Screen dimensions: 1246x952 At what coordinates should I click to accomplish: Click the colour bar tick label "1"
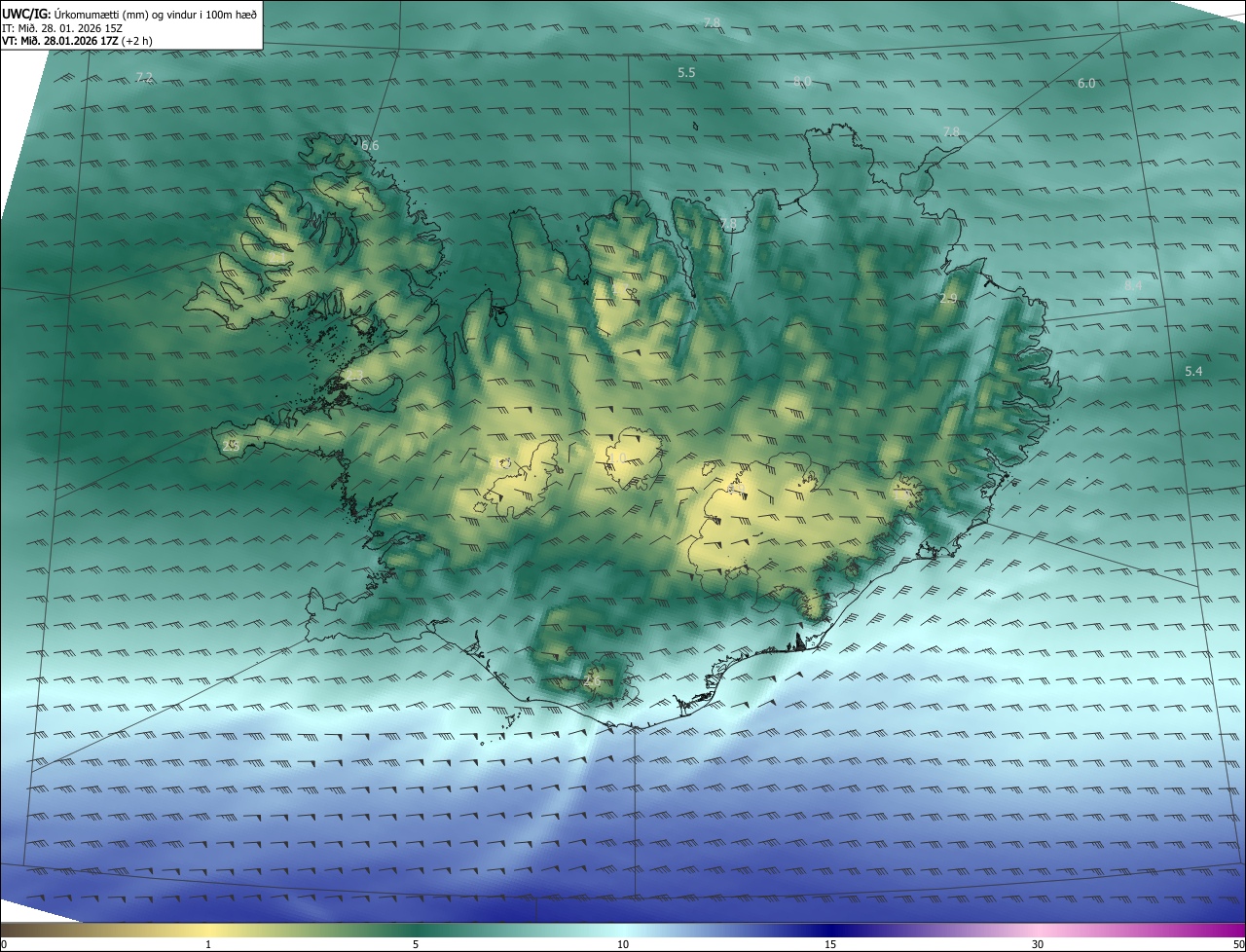(x=208, y=944)
